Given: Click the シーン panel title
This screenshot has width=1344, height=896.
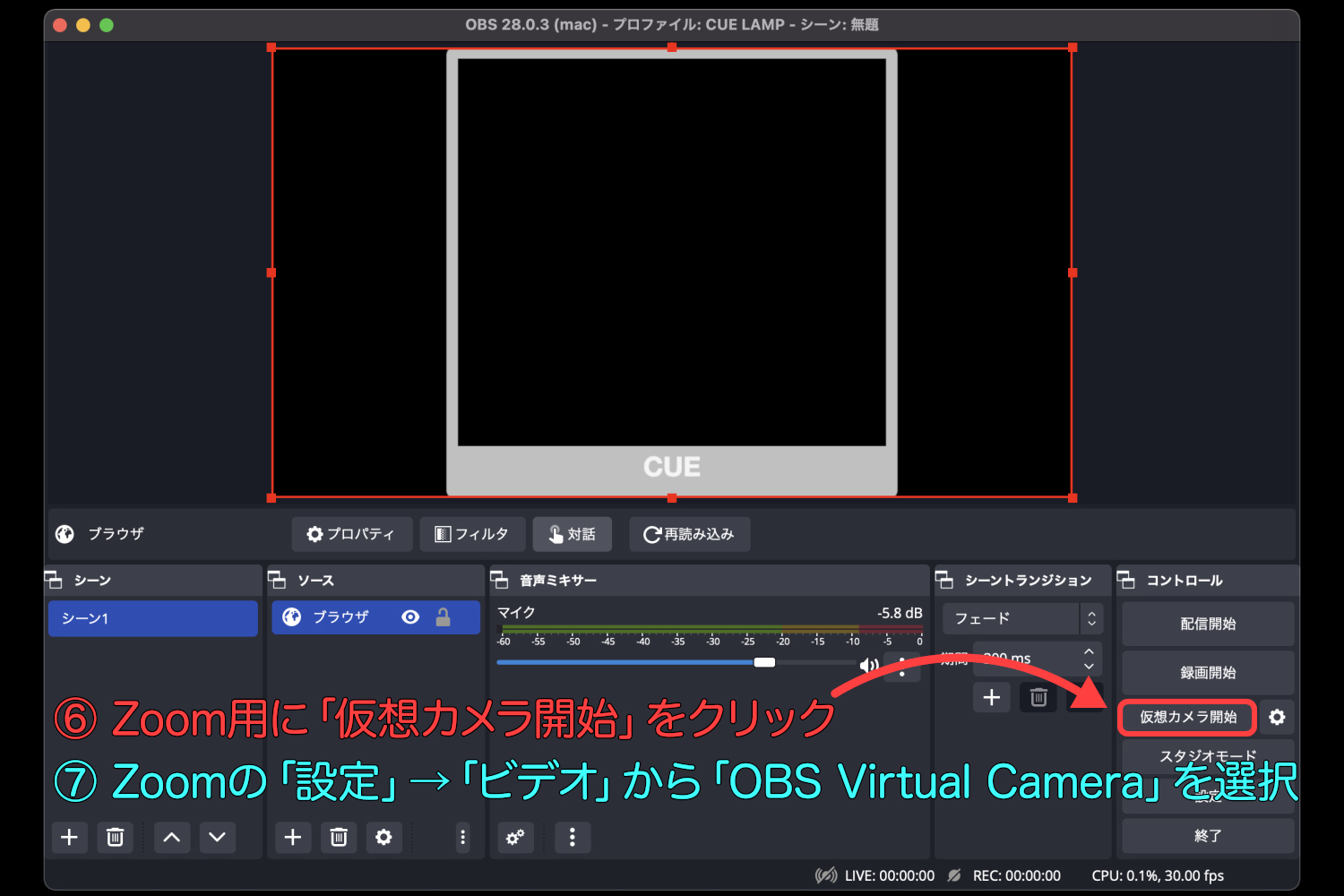Looking at the screenshot, I should (92, 581).
